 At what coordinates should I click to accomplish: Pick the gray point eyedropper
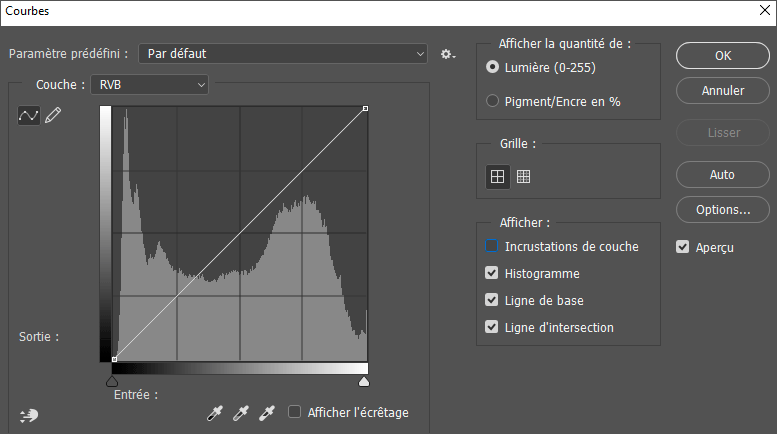[240, 413]
